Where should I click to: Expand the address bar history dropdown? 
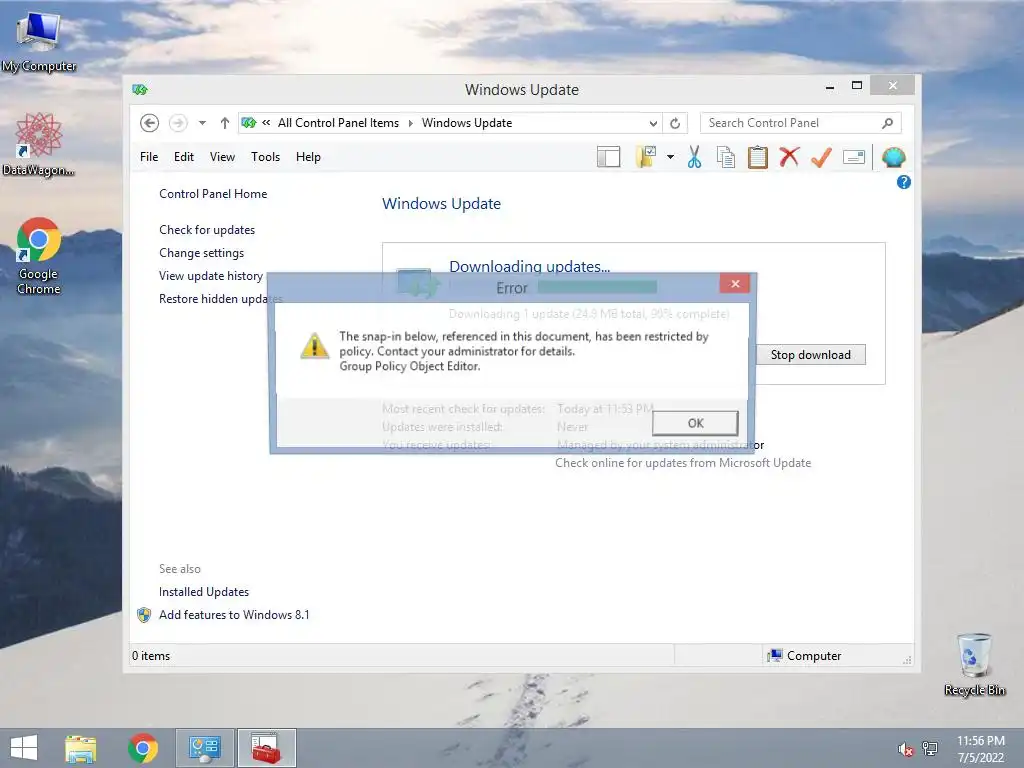coord(653,123)
